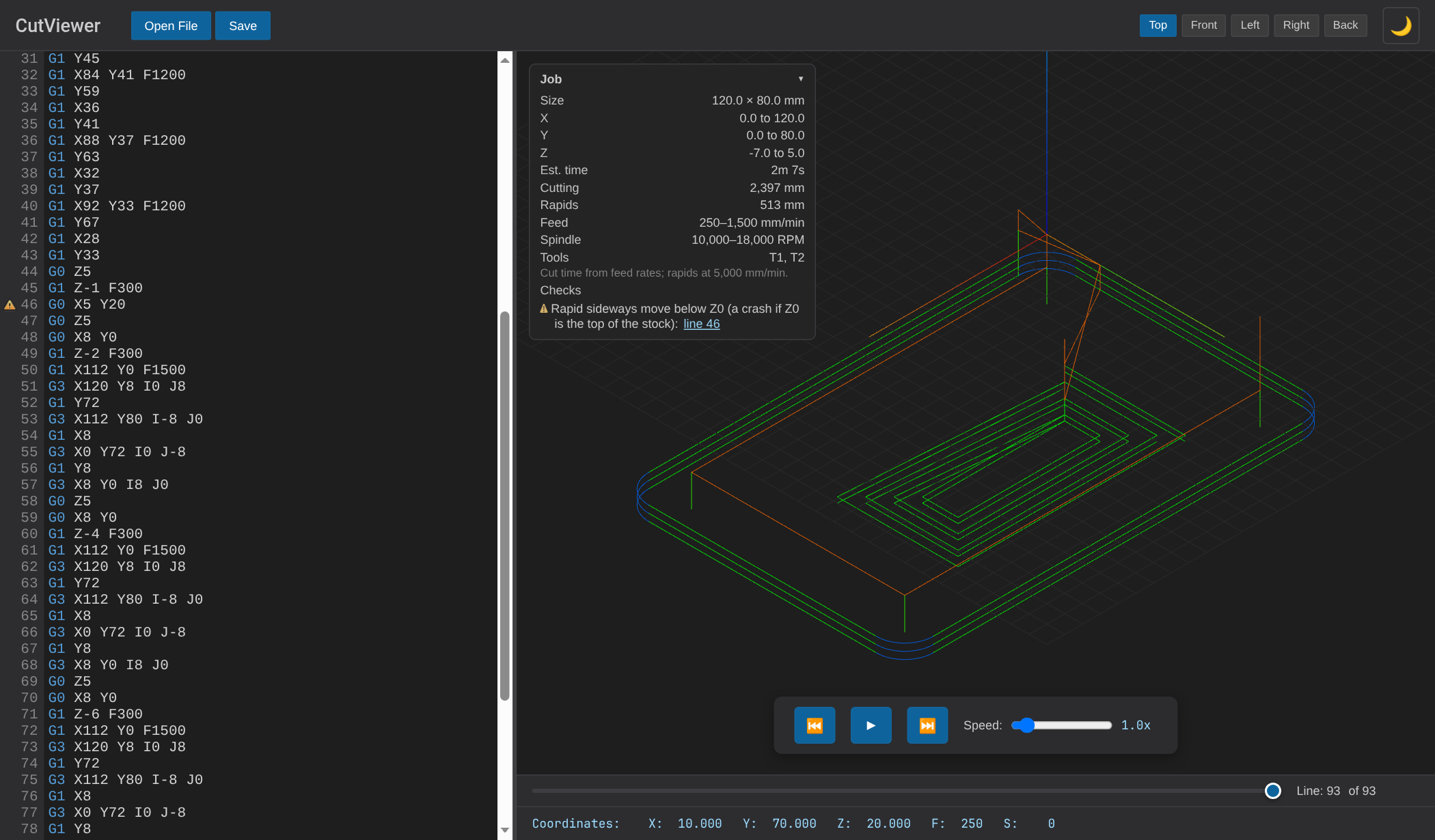
Task: Click the Tools value T1, T2
Action: tap(787, 257)
